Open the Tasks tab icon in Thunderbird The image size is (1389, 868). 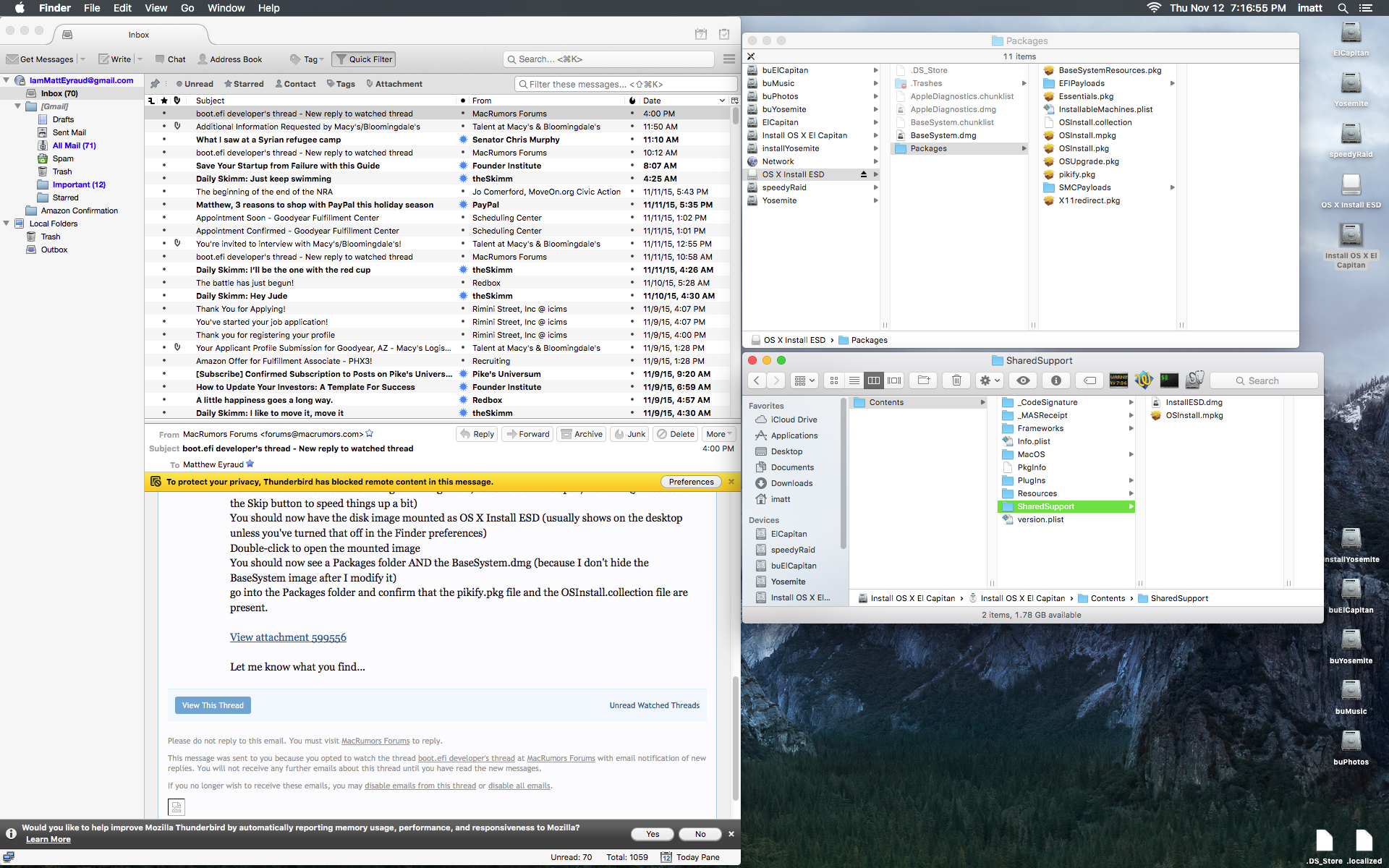[x=724, y=34]
